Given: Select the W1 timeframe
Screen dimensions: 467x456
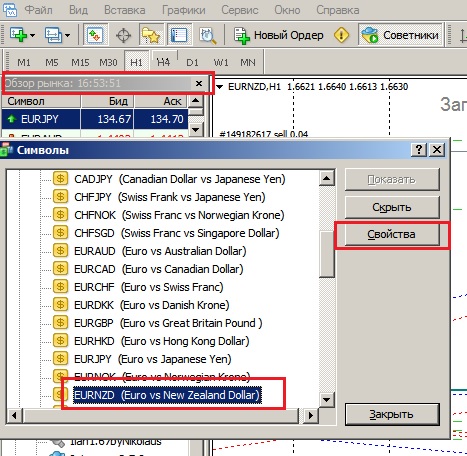Looking at the screenshot, I should tap(221, 62).
